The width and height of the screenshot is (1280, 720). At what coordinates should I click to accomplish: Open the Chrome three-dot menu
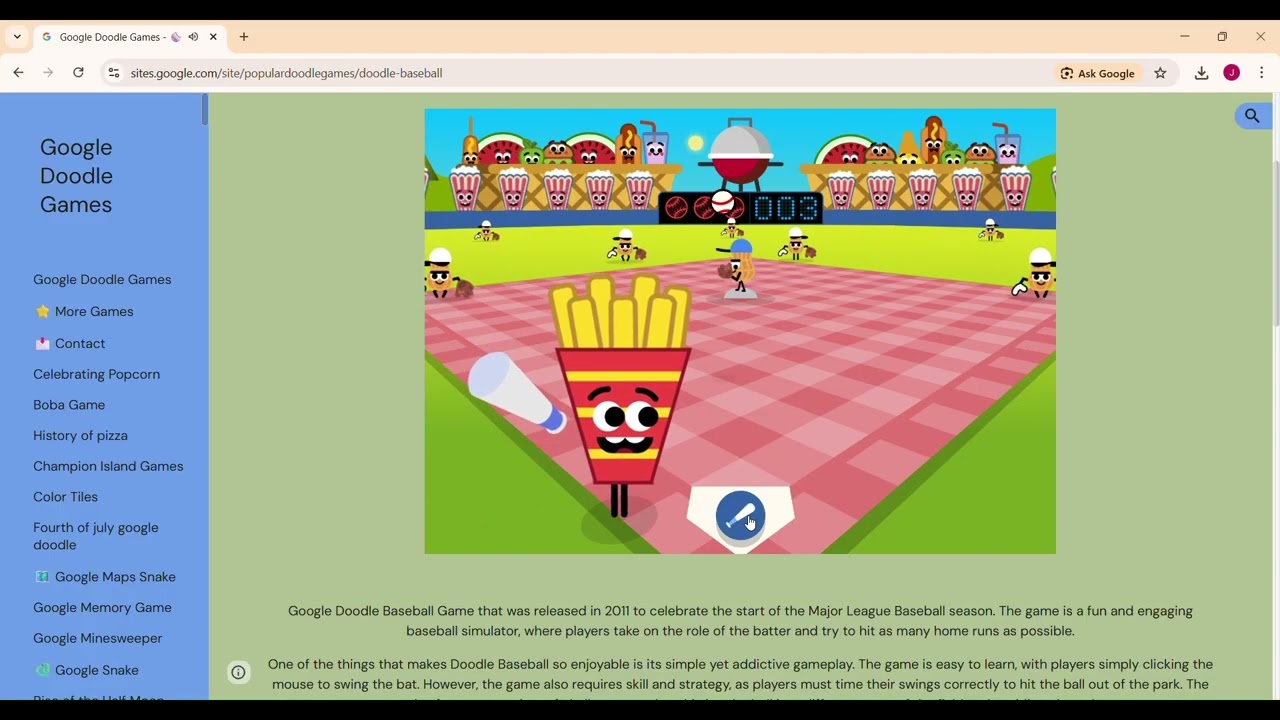(1261, 73)
